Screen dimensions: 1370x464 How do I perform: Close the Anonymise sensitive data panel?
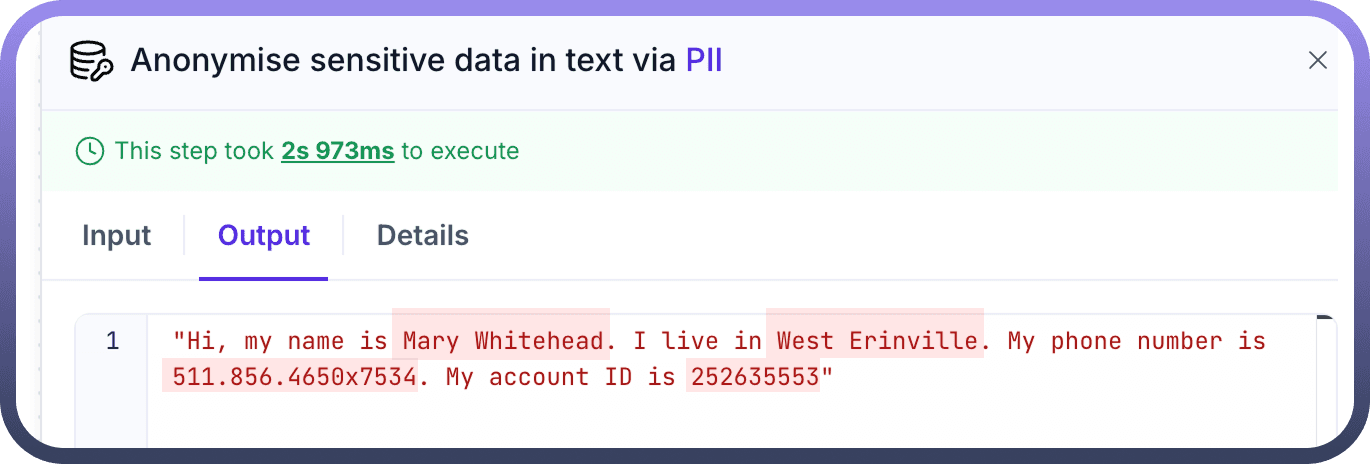[x=1317, y=61]
